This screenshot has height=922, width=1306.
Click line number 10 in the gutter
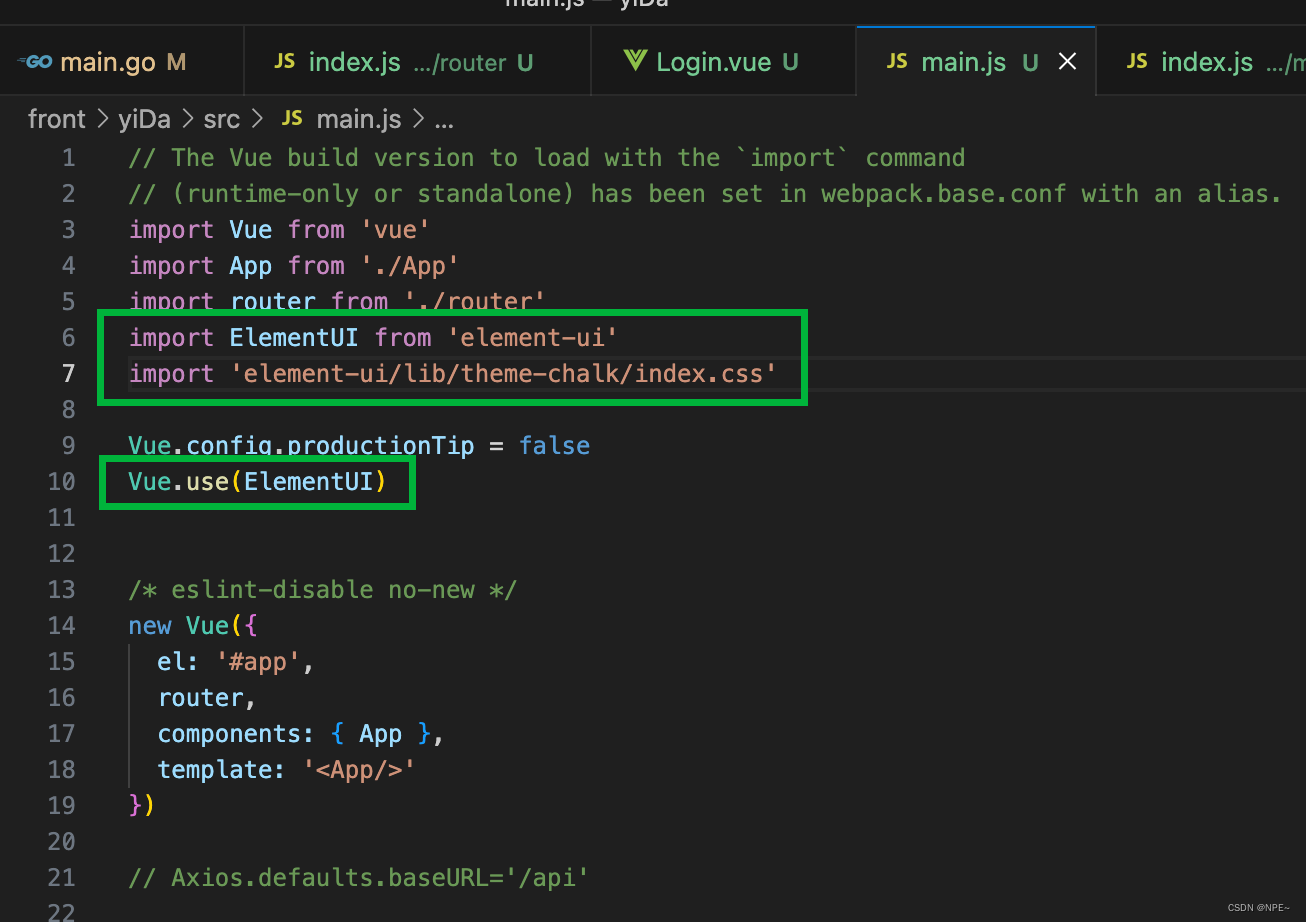(62, 482)
